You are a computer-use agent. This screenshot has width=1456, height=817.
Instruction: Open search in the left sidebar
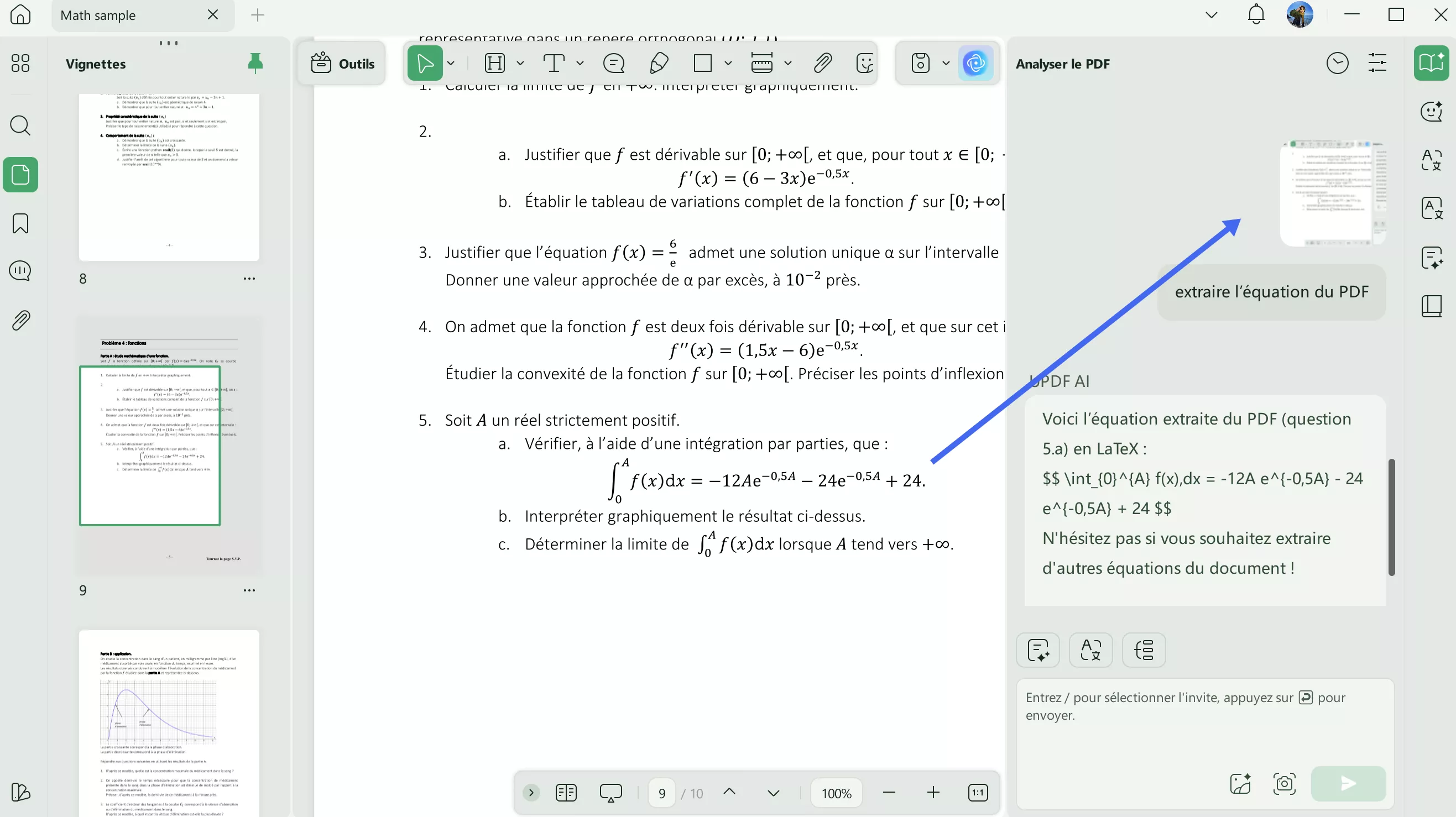coord(20,125)
